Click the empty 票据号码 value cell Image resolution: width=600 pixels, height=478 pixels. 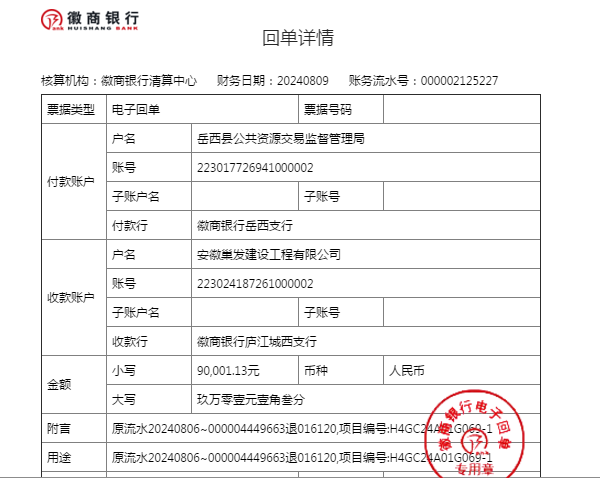[x=460, y=109]
